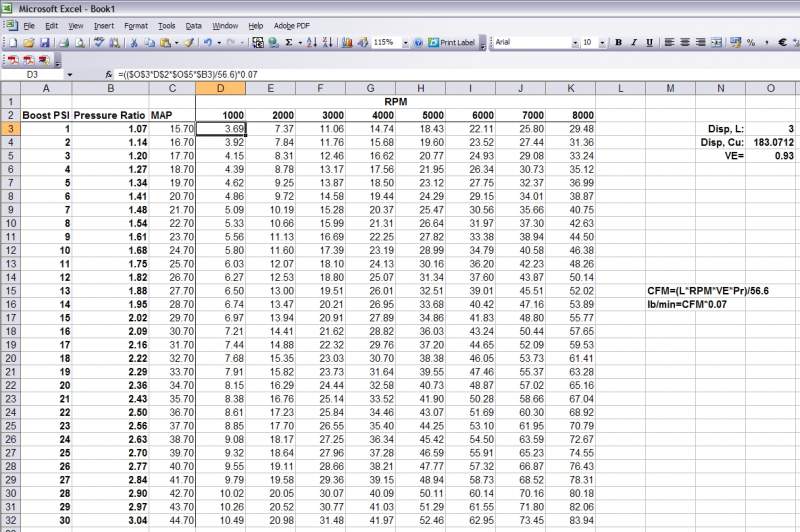This screenshot has width=800, height=532.
Task: Toggle Underline formatting
Action: tap(649, 43)
